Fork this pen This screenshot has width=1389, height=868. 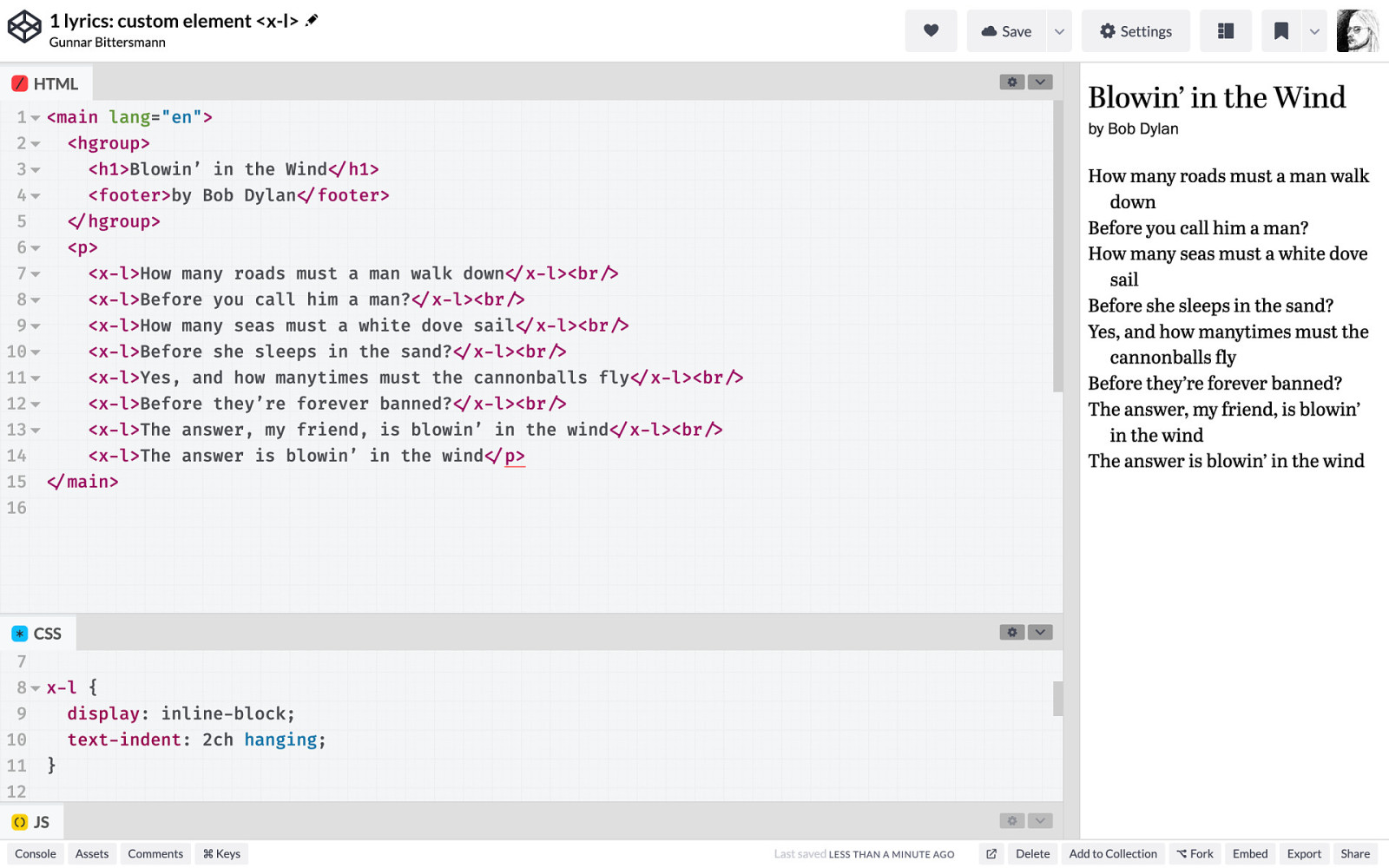[1195, 854]
